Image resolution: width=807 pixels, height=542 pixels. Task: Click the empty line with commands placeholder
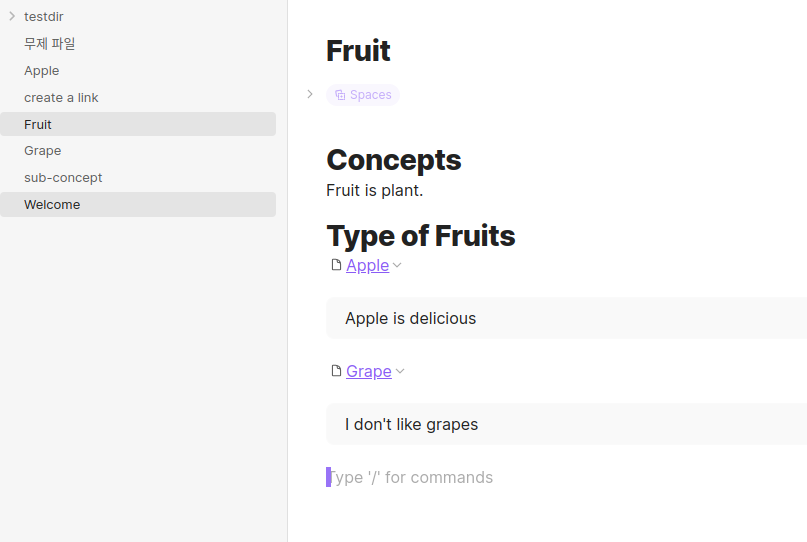[412, 477]
